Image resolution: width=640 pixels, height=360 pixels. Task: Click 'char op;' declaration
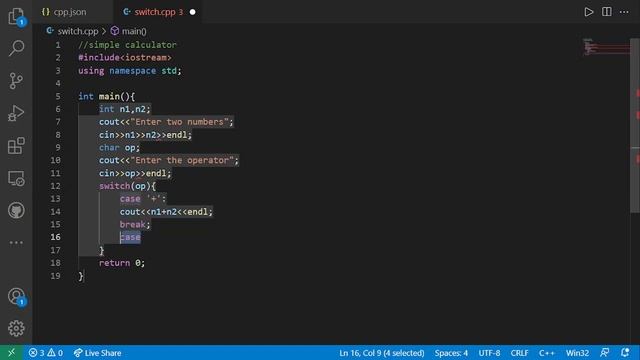point(119,147)
